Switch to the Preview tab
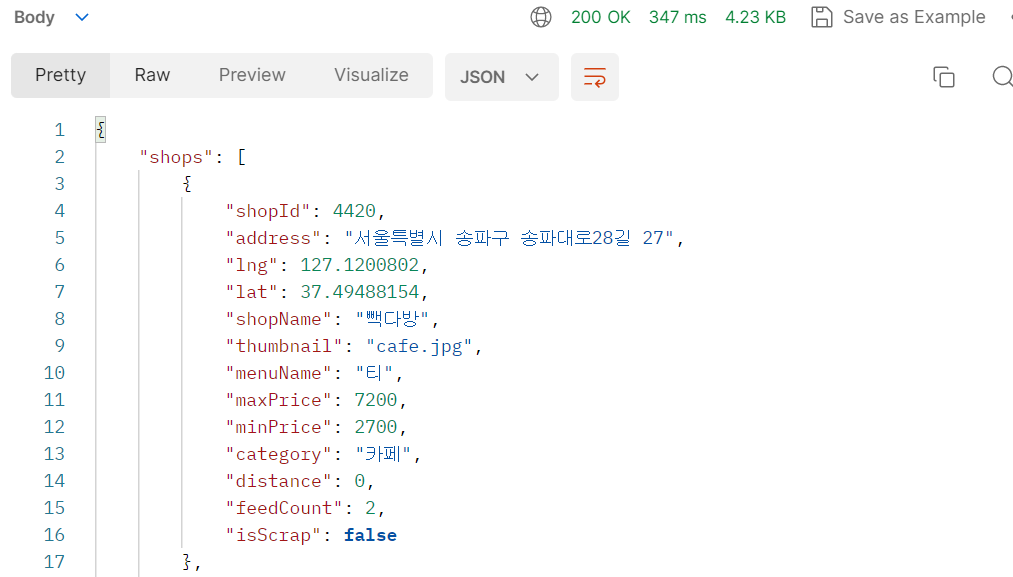Screen dimensions: 1013x577 coord(252,76)
